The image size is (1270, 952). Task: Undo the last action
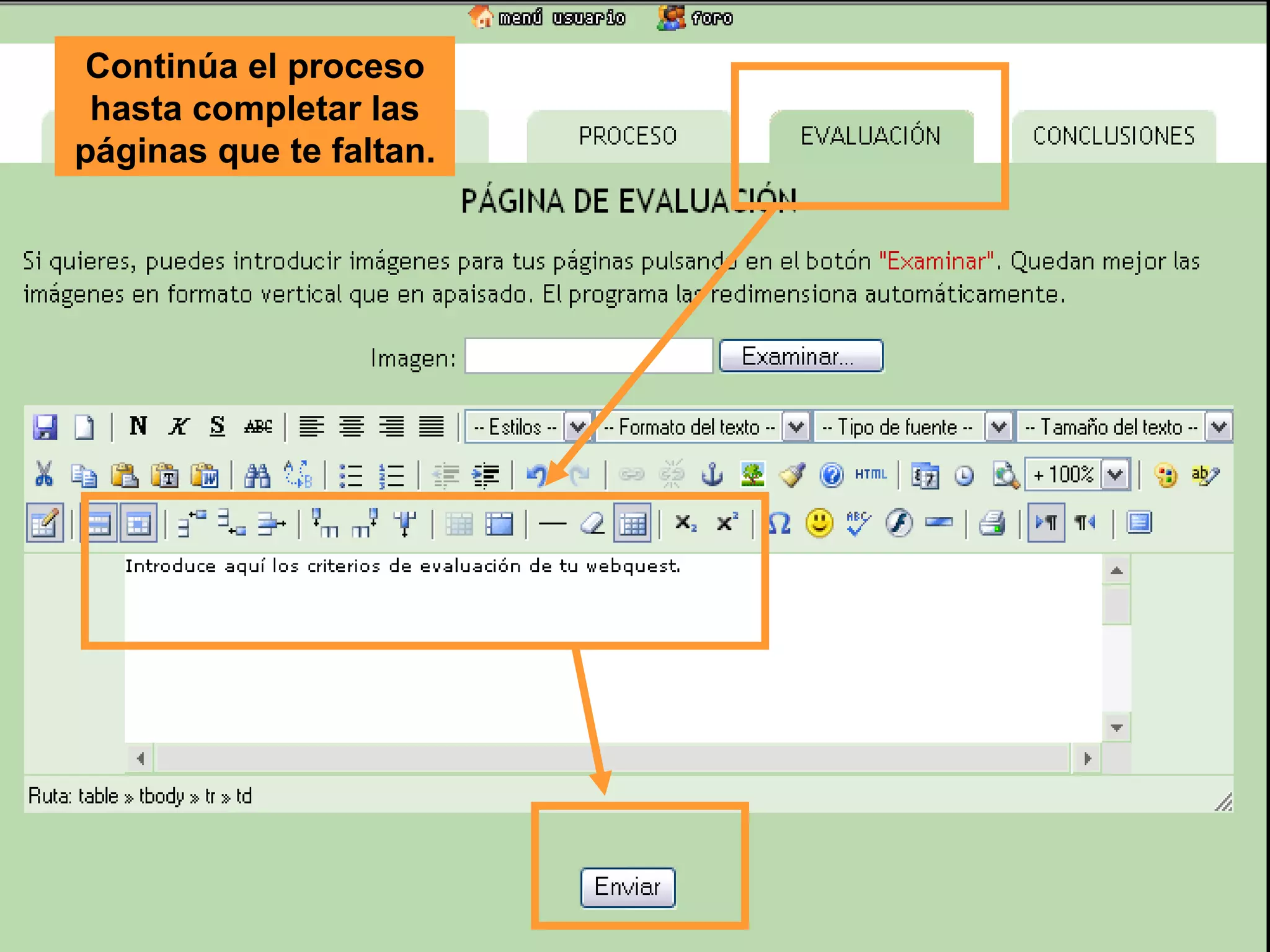[537, 475]
